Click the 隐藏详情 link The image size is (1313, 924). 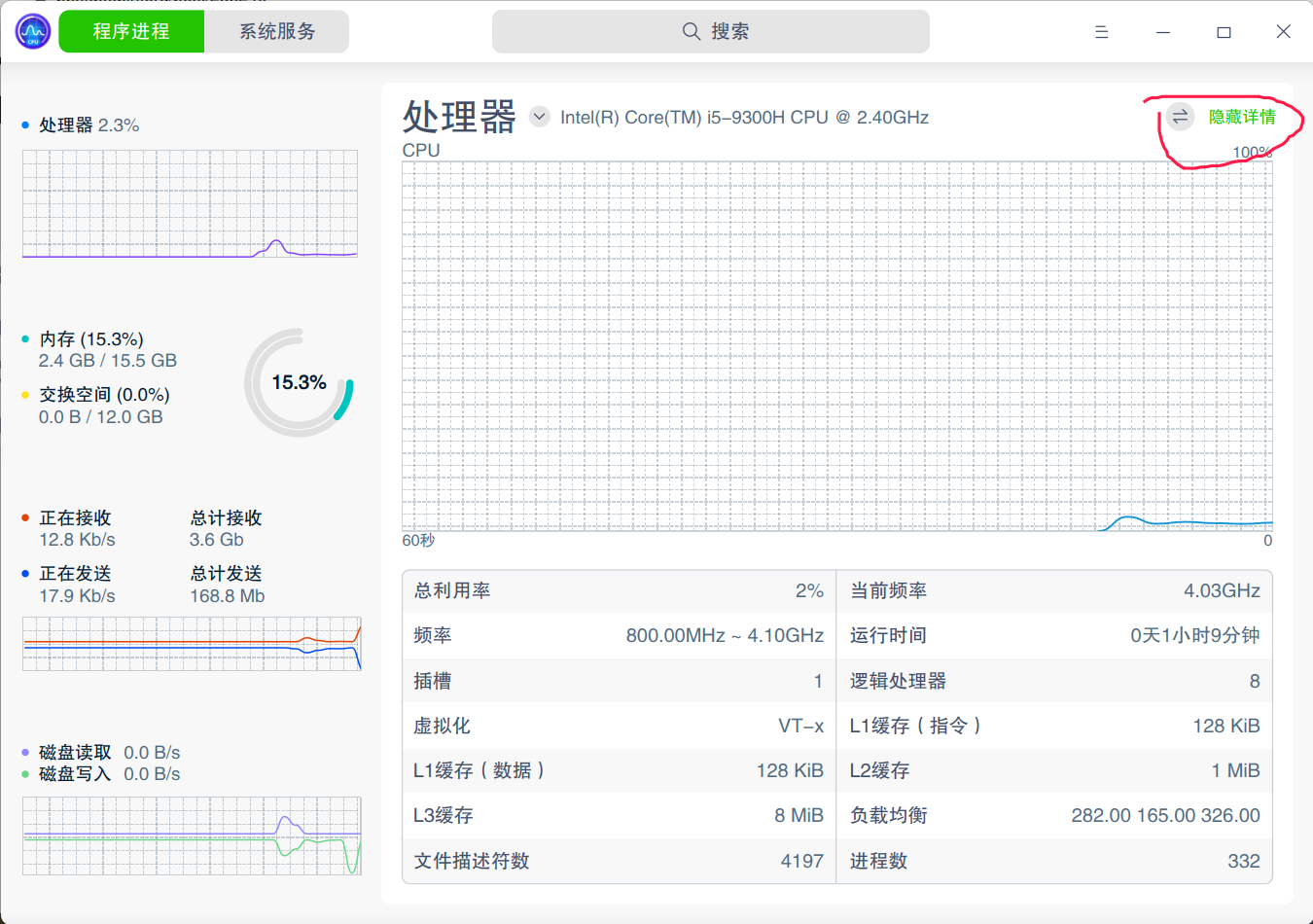pyautogui.click(x=1241, y=117)
